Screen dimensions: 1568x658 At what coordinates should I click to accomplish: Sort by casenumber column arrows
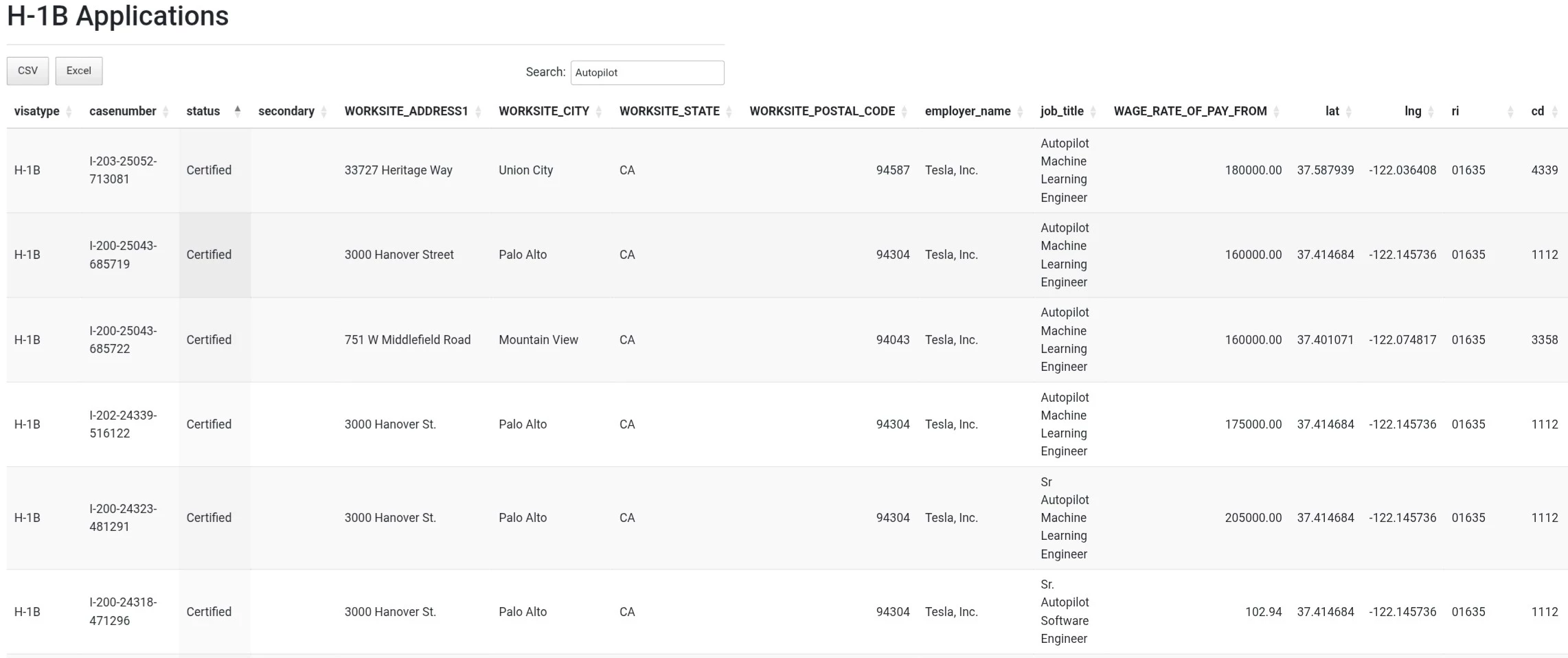click(x=166, y=111)
